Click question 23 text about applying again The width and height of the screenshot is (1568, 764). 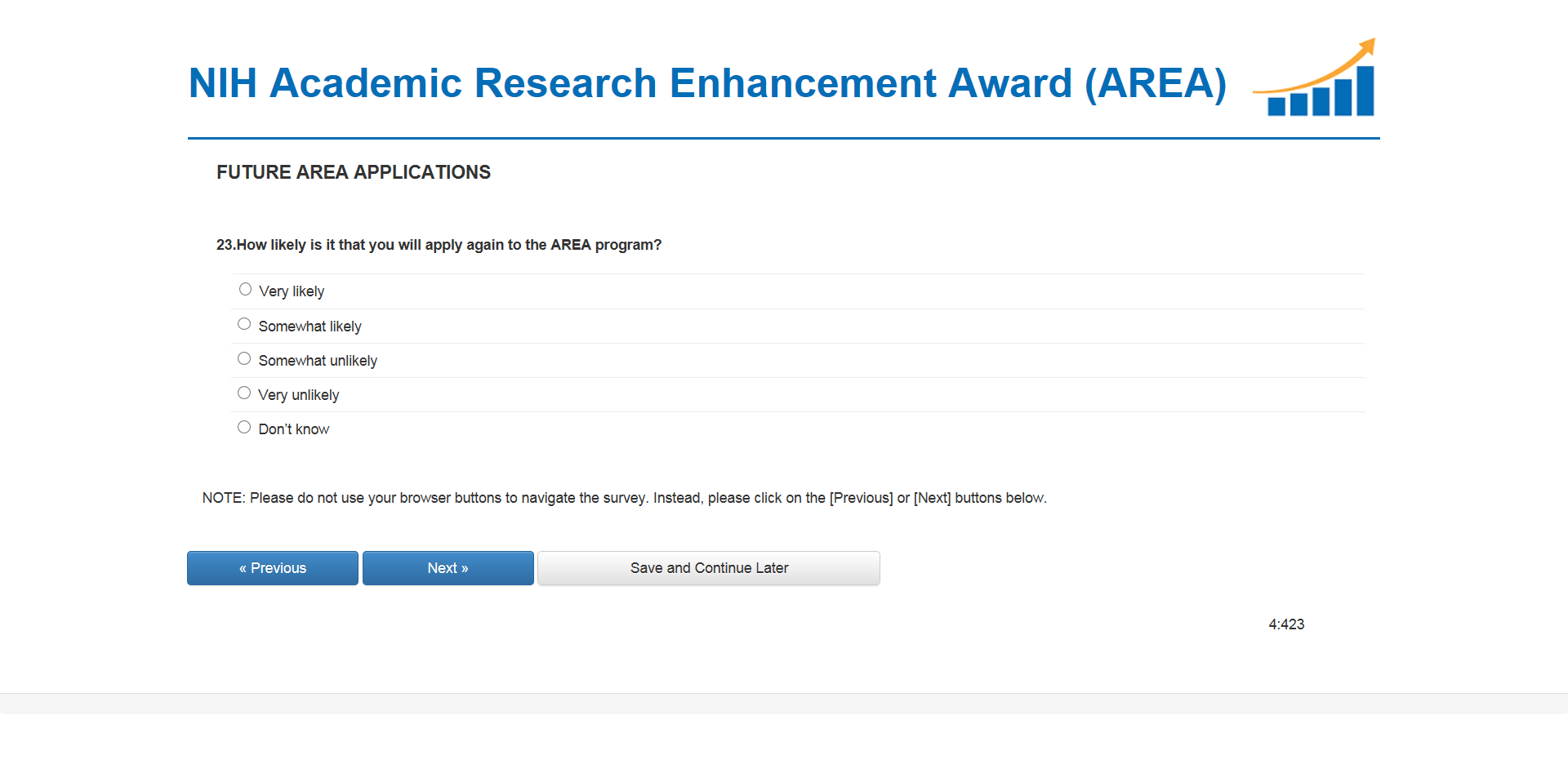pyautogui.click(x=439, y=245)
